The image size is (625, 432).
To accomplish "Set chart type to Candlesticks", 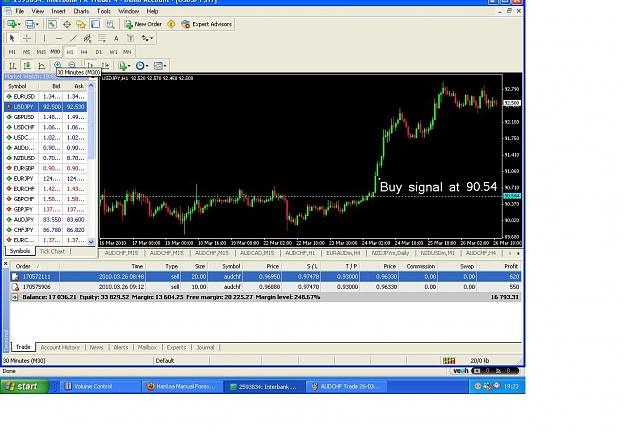I will click(27, 66).
